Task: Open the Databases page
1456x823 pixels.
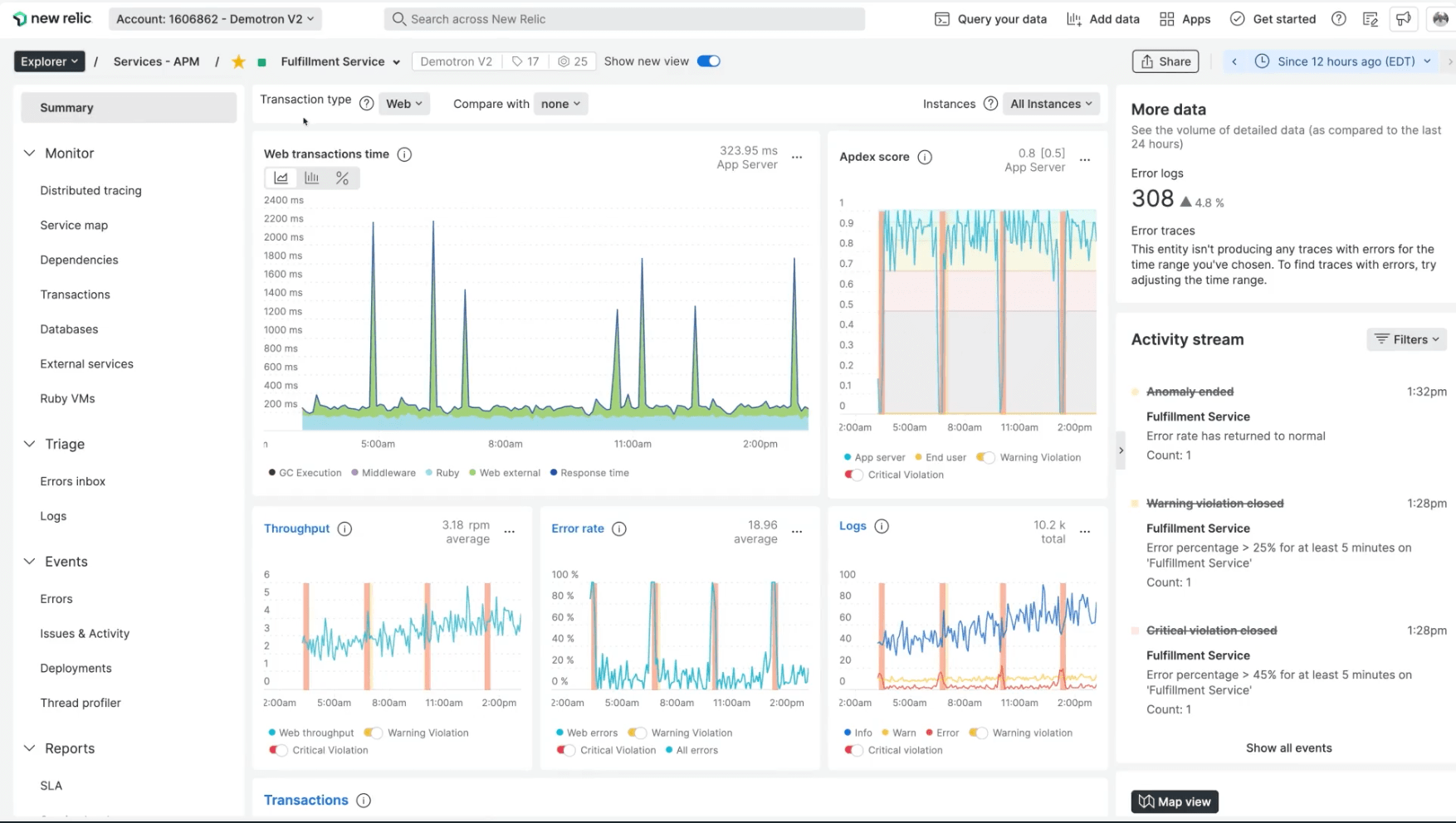Action: pyautogui.click(x=69, y=329)
